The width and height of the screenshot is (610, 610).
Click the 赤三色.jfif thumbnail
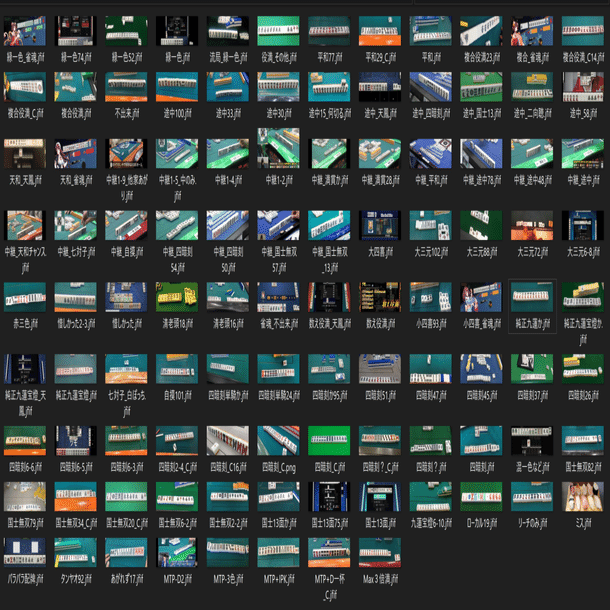click(25, 297)
